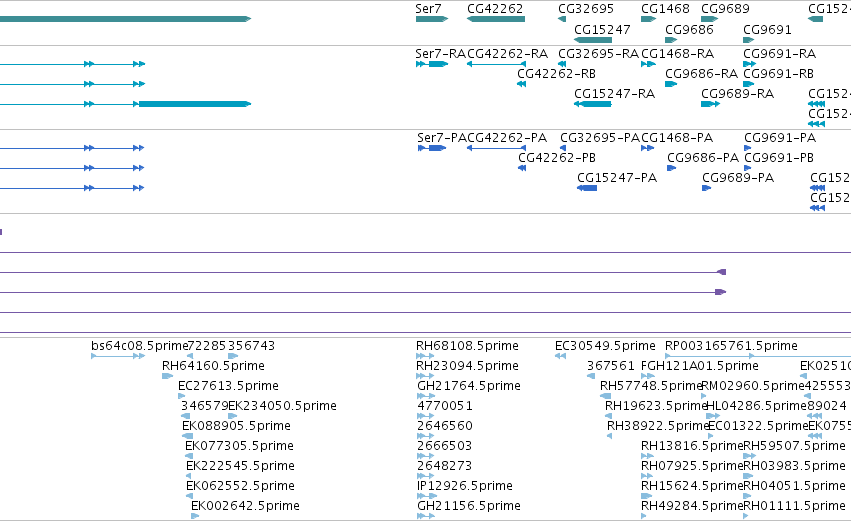The width and height of the screenshot is (851, 521).
Task: Click the EK062552.5prime EST label
Action: (x=240, y=486)
